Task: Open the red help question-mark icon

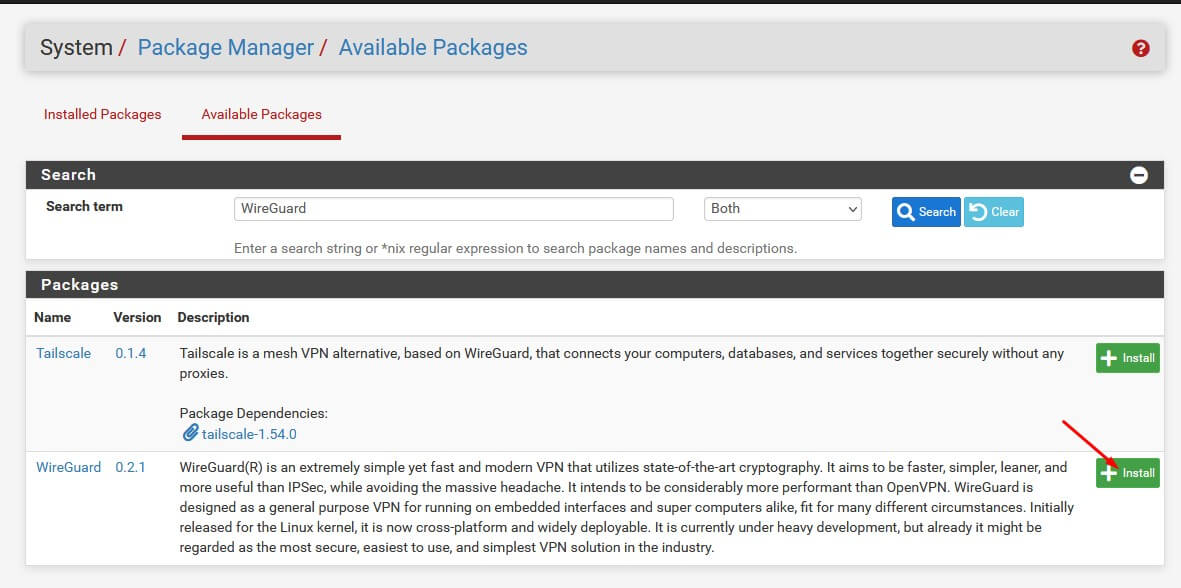Action: [x=1140, y=48]
